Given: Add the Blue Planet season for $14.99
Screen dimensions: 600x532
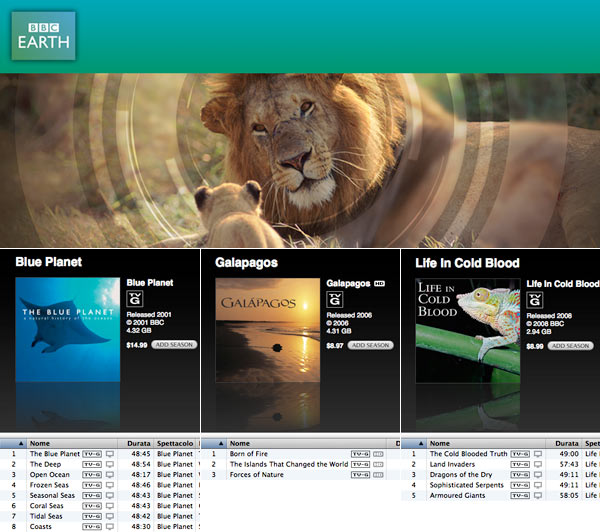Looking at the screenshot, I should click(x=175, y=345).
